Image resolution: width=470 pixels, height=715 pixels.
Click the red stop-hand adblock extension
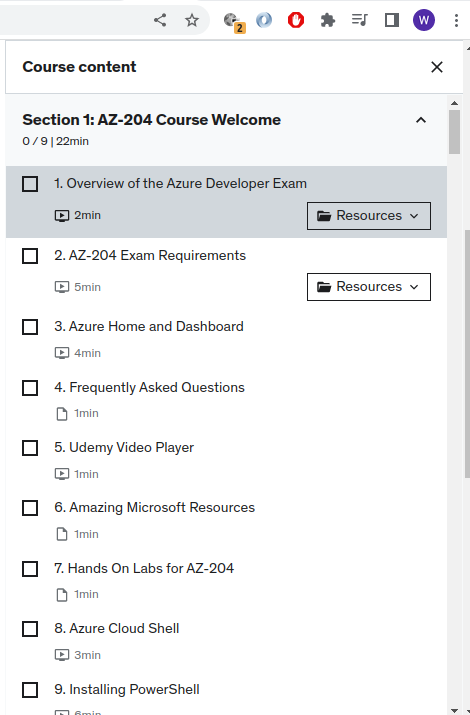tap(296, 20)
